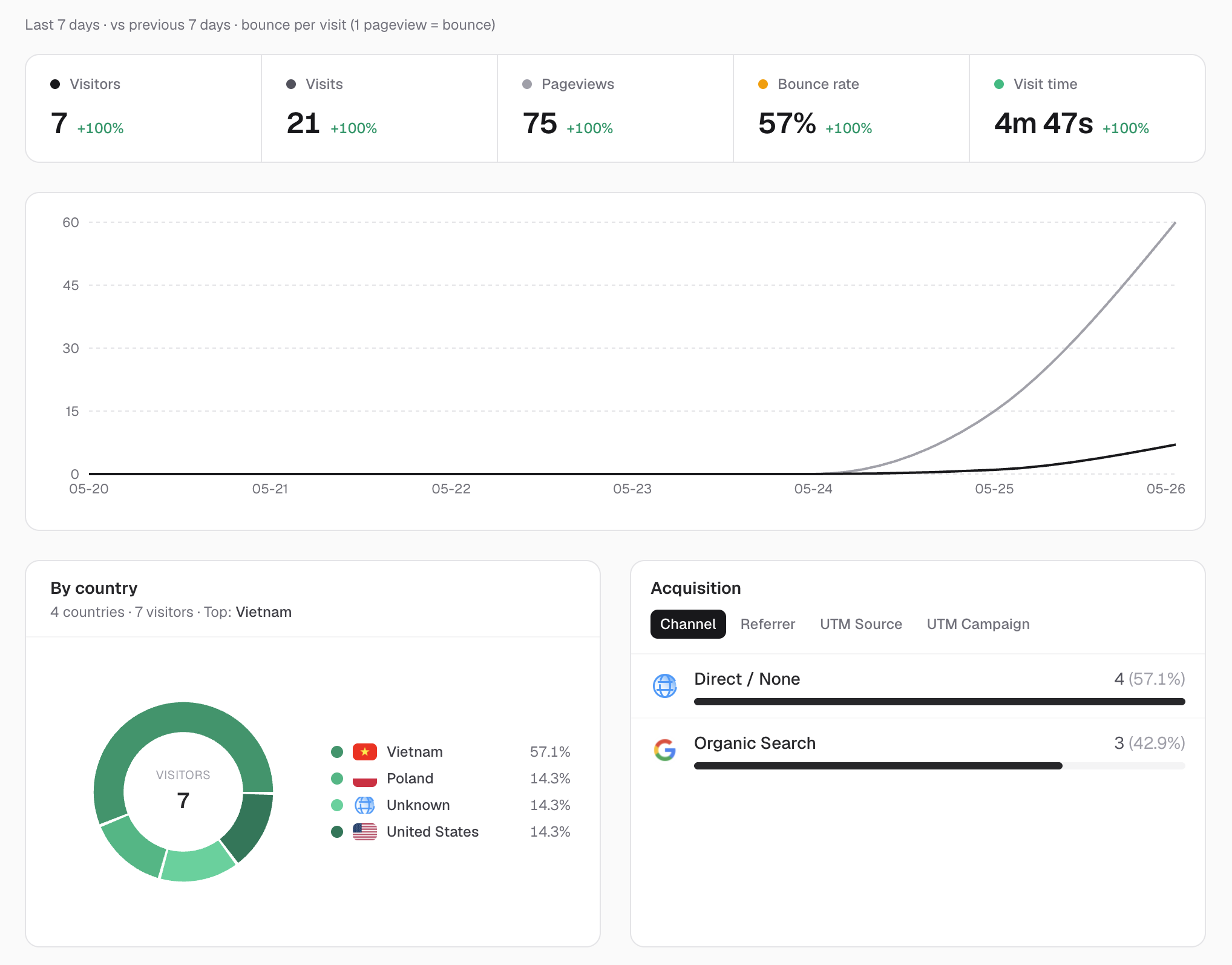The height and width of the screenshot is (965, 1232).
Task: Click the Unknown country globe icon
Action: [x=365, y=805]
